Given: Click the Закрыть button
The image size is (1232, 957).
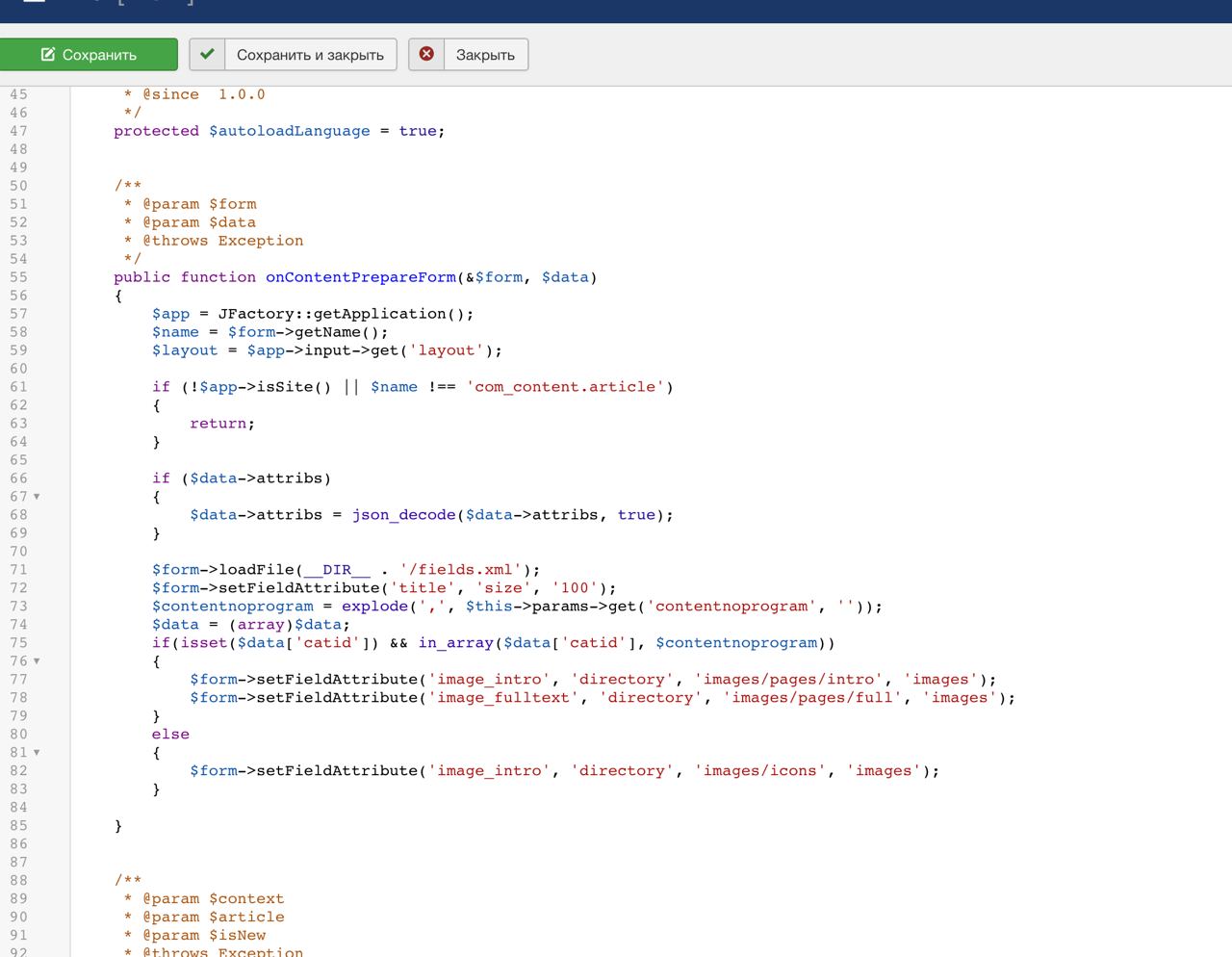Looking at the screenshot, I should (x=469, y=55).
